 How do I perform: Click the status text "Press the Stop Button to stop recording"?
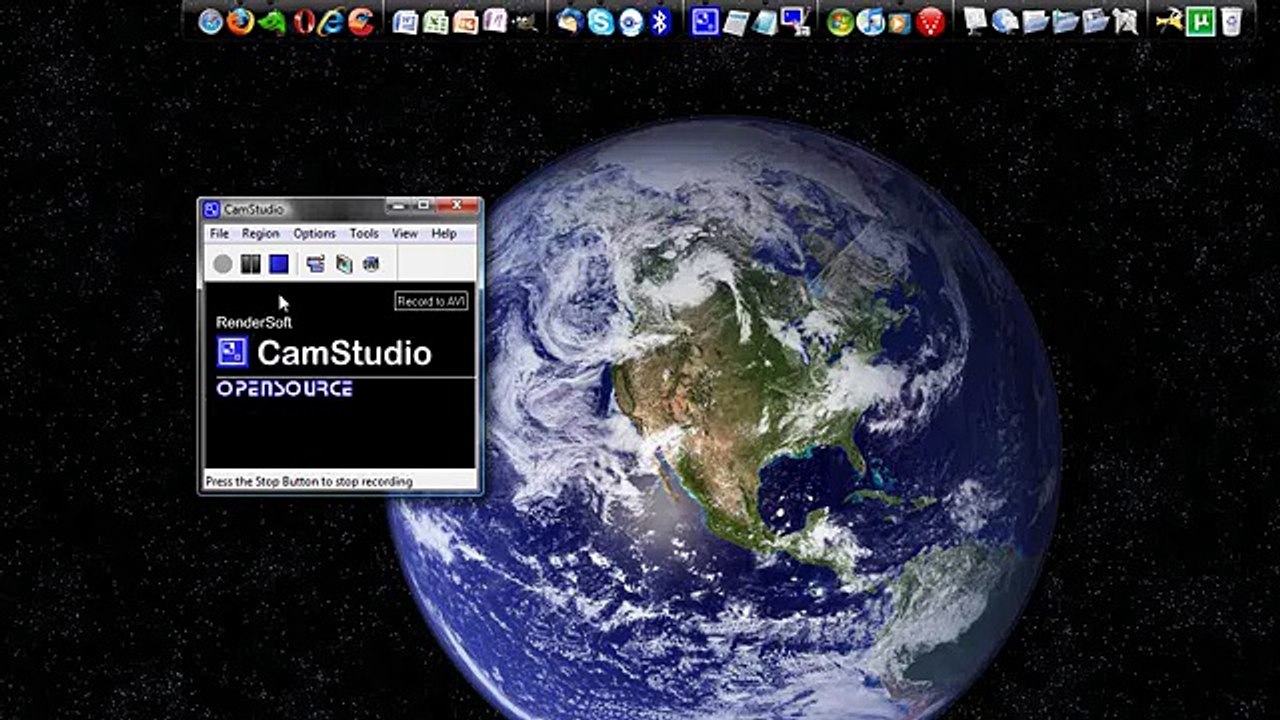click(x=309, y=482)
